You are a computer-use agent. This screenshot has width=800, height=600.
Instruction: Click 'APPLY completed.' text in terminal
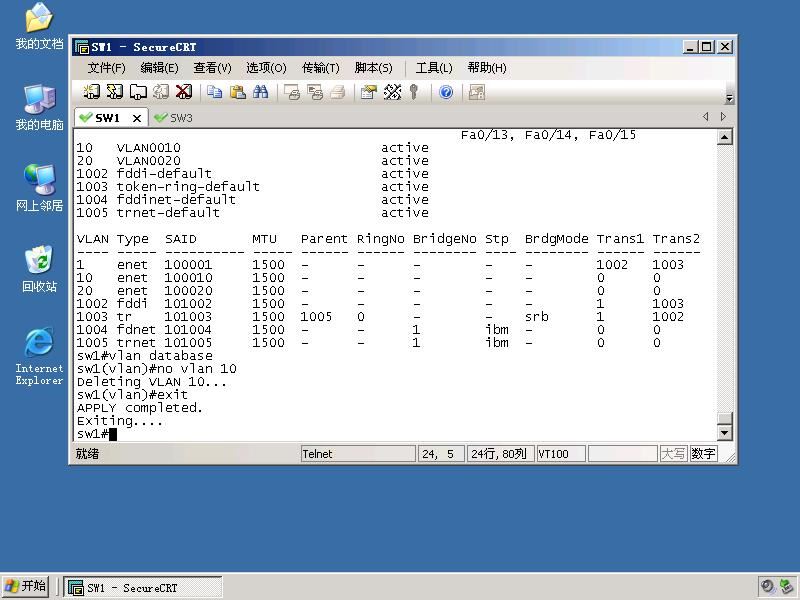(x=139, y=408)
